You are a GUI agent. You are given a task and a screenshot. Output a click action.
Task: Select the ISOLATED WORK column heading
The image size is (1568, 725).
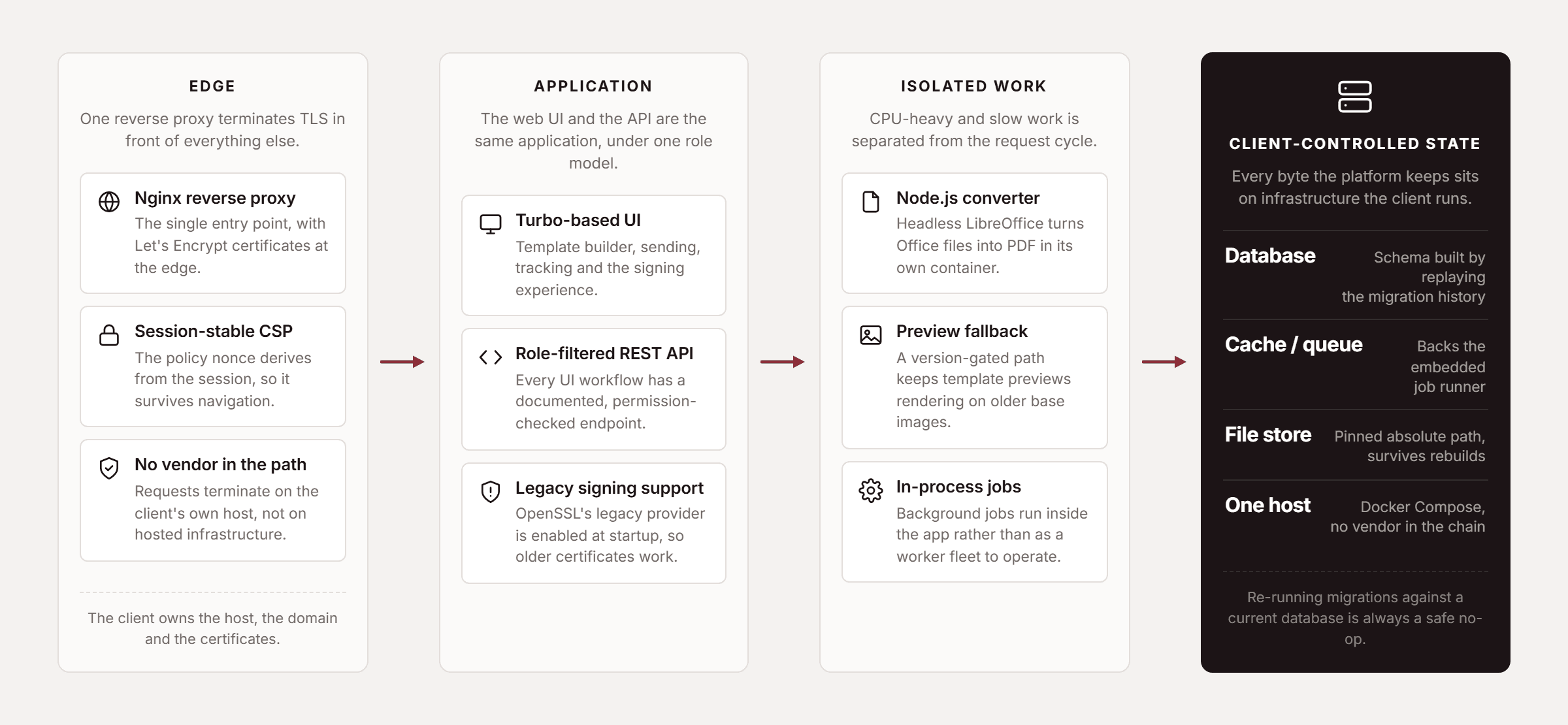point(974,86)
